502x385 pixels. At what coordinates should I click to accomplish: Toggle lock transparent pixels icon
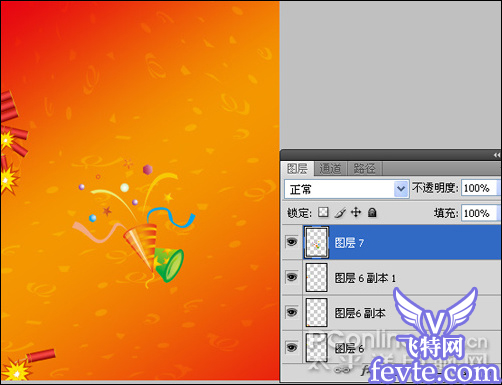point(323,212)
